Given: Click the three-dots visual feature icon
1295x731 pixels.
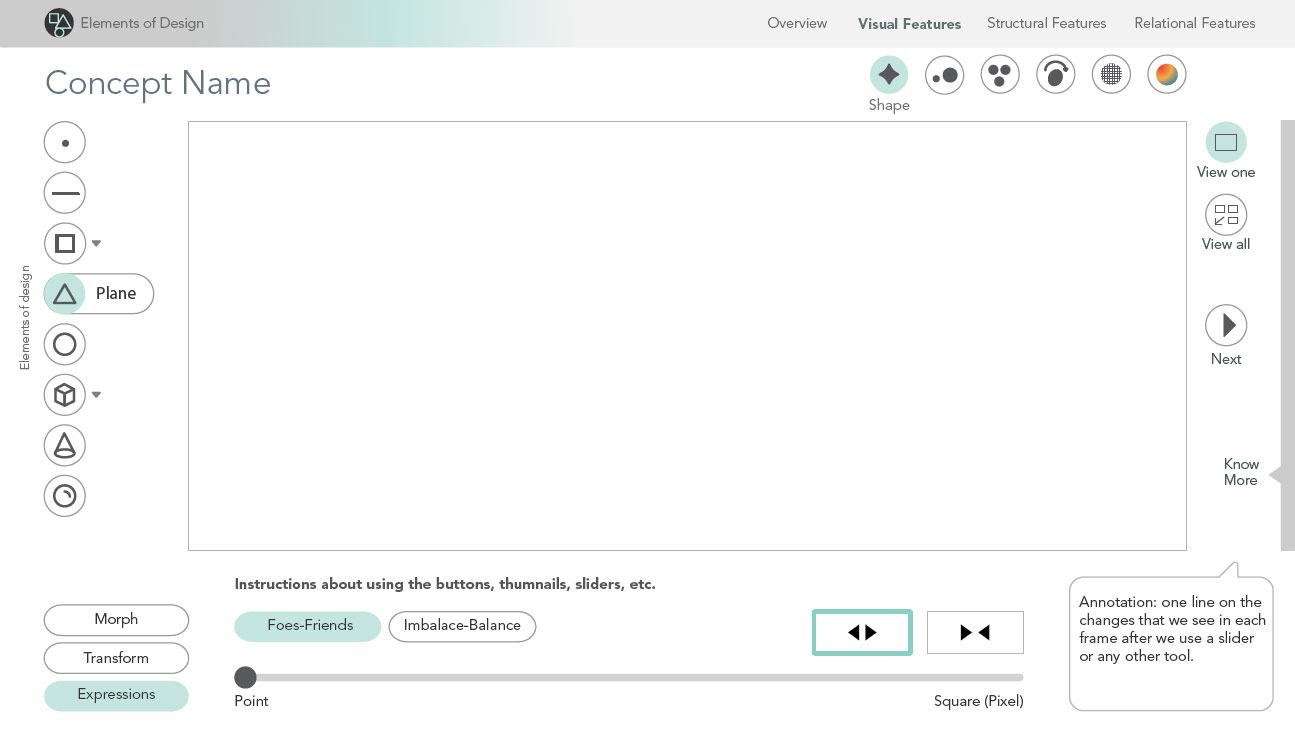Looking at the screenshot, I should 999,74.
